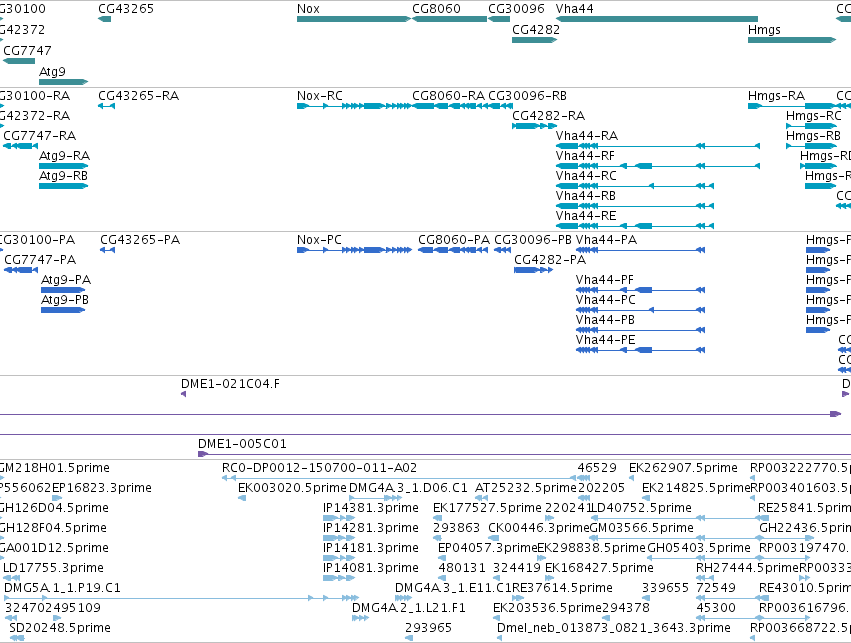The image size is (851, 643).
Task: Select the Vha44-PF protein label
Action: [605, 280]
